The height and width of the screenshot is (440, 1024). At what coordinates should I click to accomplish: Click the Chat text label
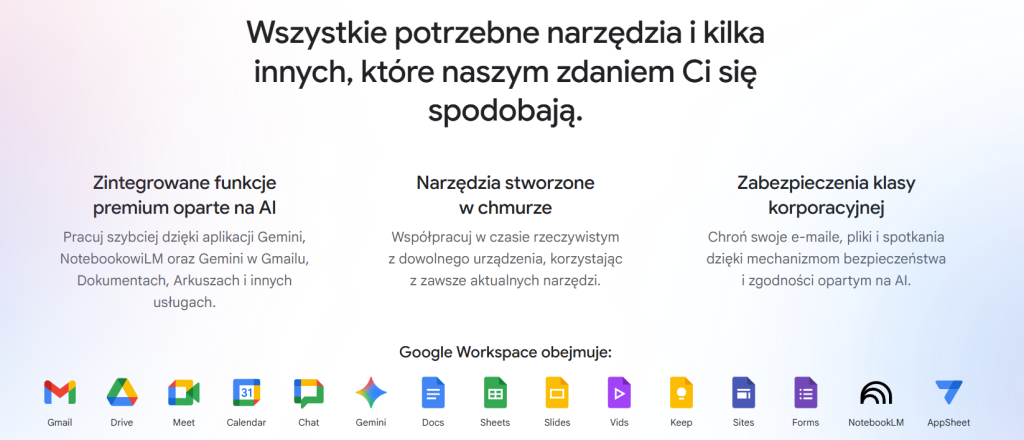pyautogui.click(x=309, y=422)
